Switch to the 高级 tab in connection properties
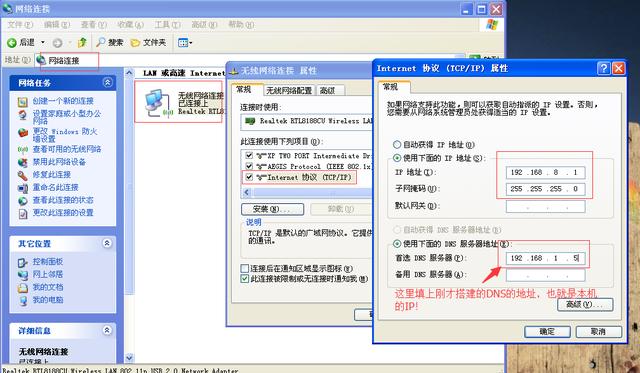This screenshot has height=373, width=640. [329, 90]
